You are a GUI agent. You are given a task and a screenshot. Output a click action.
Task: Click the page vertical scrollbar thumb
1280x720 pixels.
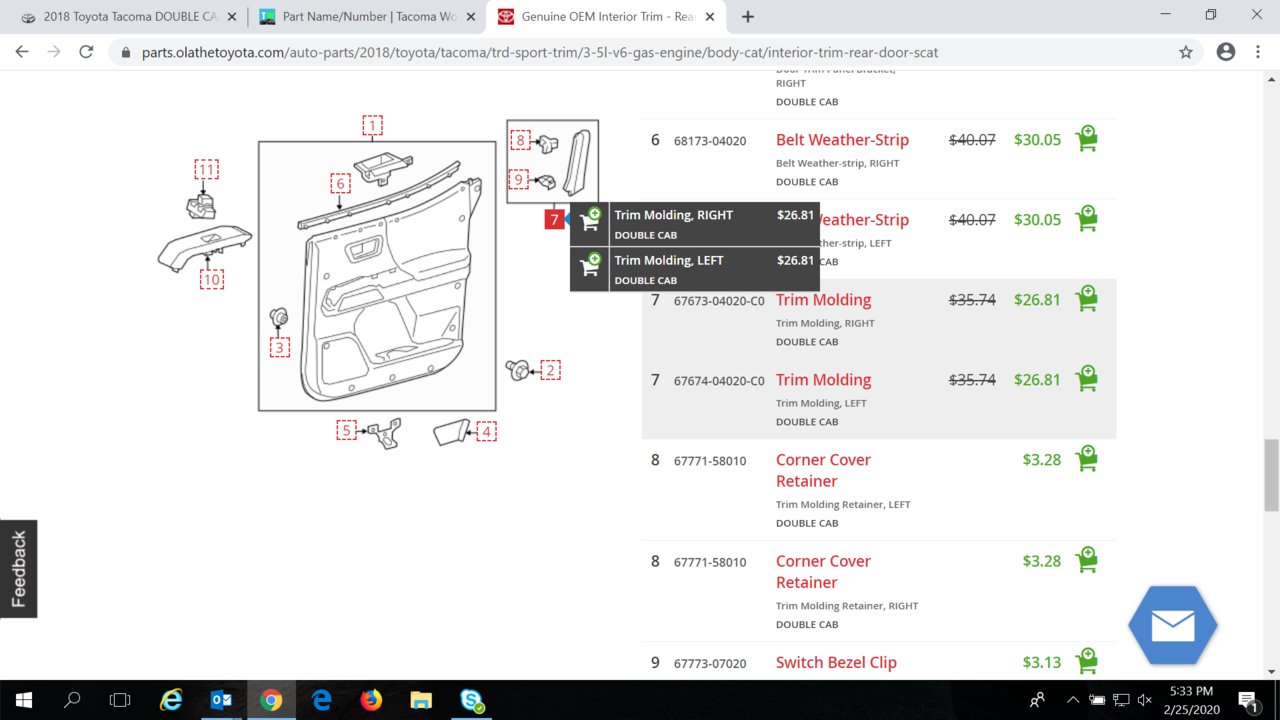[x=1271, y=474]
